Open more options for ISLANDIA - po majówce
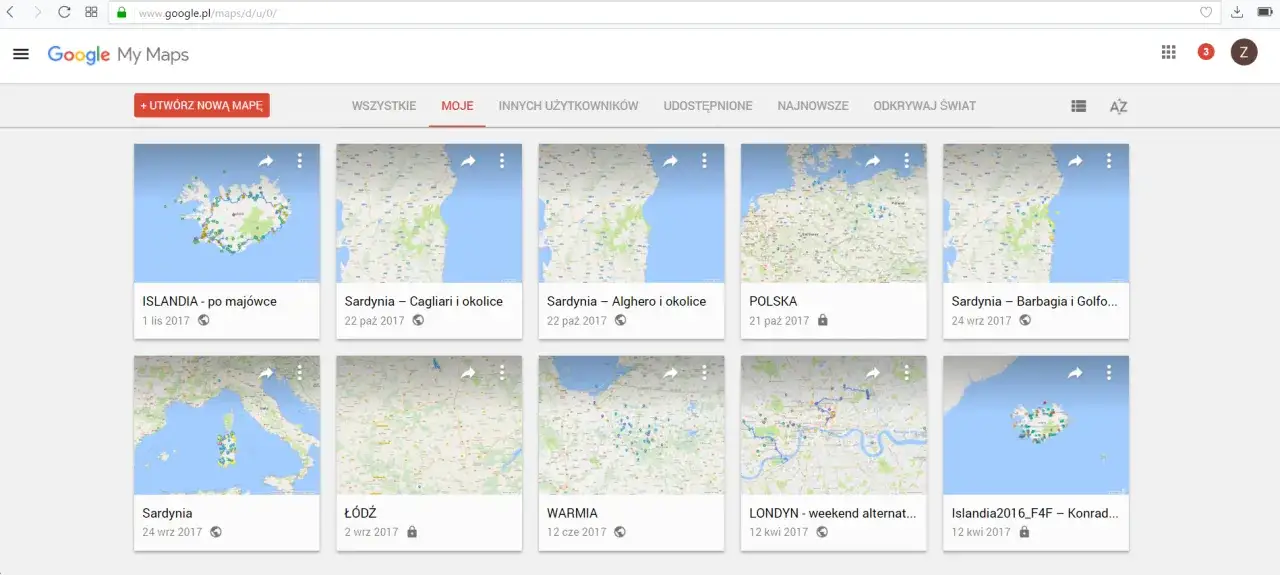 pyautogui.click(x=299, y=161)
